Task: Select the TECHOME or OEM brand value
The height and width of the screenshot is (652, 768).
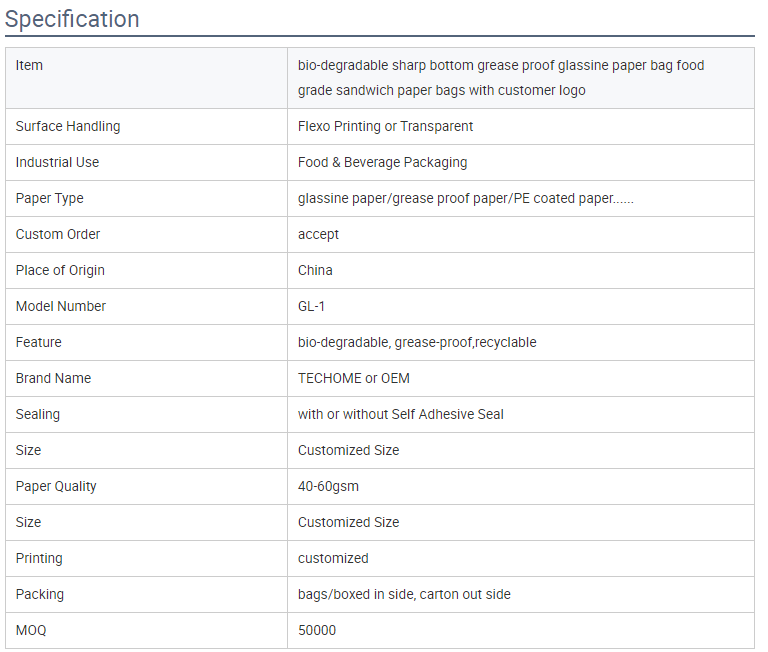Action: pos(354,378)
